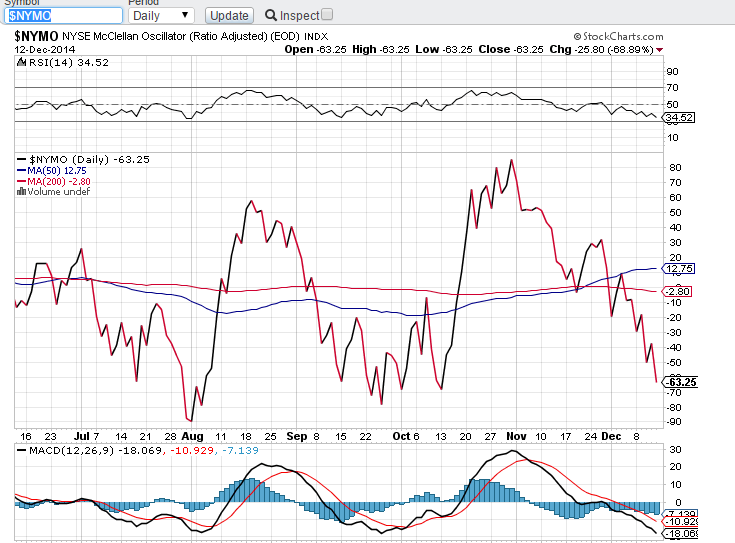
Task: Open the Daily period dropdown
Action: click(161, 15)
